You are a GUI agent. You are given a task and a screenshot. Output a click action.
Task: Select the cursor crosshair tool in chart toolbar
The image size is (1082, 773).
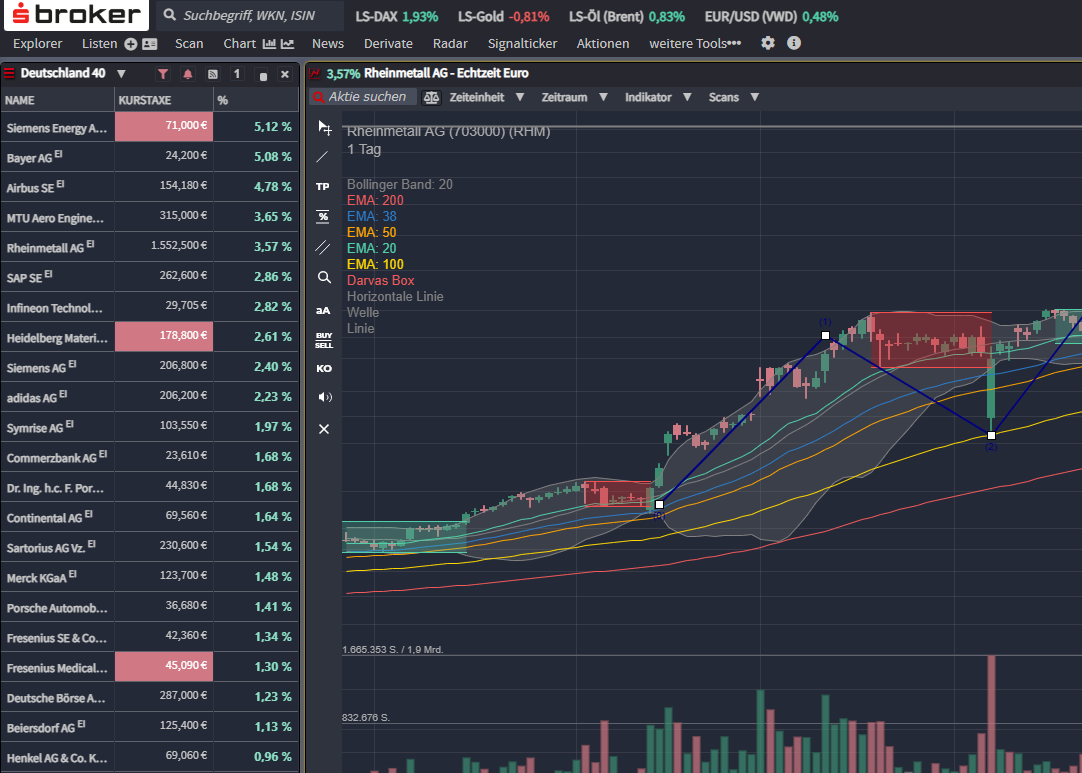[324, 128]
